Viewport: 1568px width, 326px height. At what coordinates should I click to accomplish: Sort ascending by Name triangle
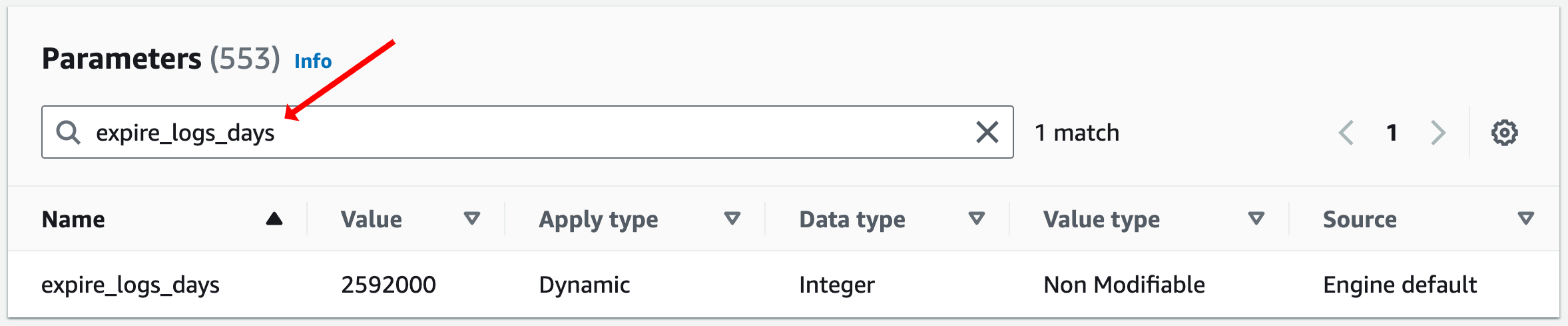point(274,219)
